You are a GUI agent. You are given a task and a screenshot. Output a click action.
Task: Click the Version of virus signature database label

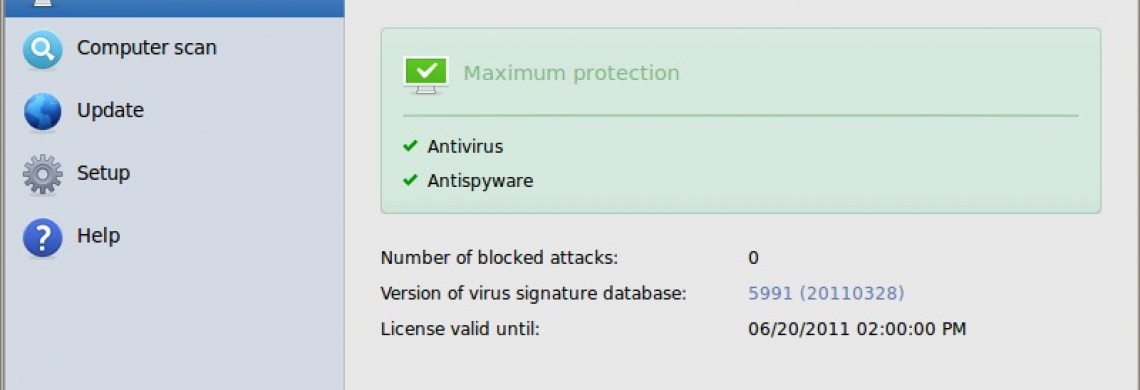coord(534,293)
